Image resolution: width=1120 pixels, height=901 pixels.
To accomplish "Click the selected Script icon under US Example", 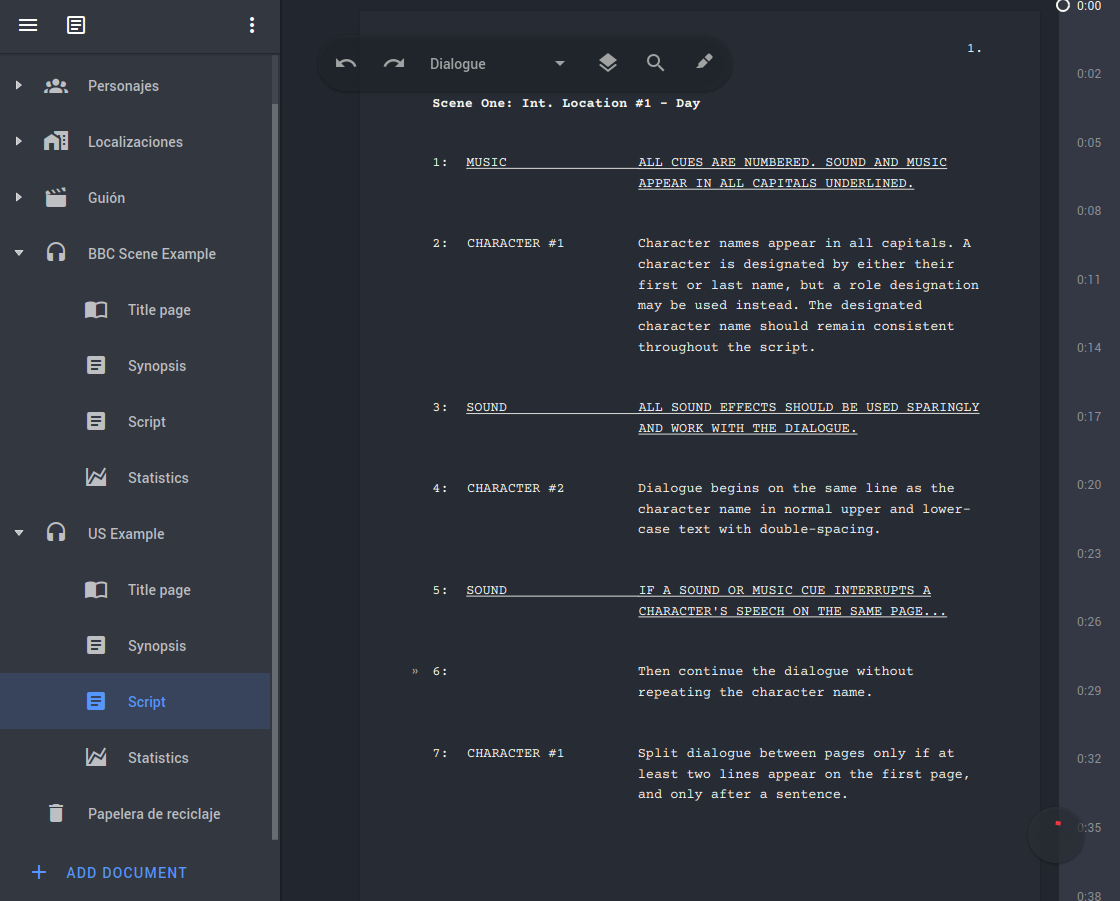I will (x=96, y=701).
